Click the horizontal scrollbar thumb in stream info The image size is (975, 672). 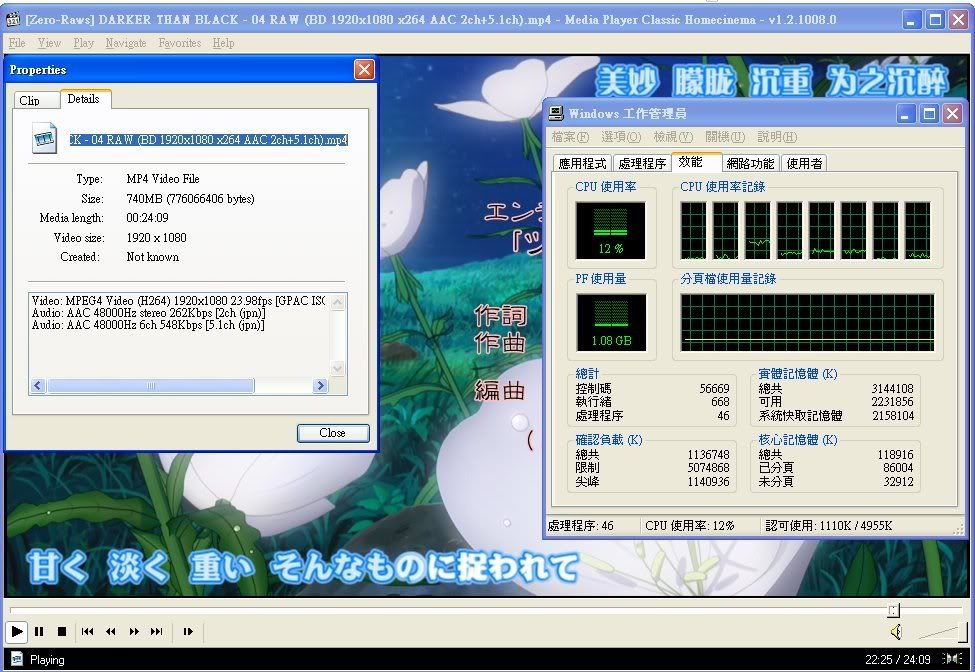pyautogui.click(x=150, y=385)
